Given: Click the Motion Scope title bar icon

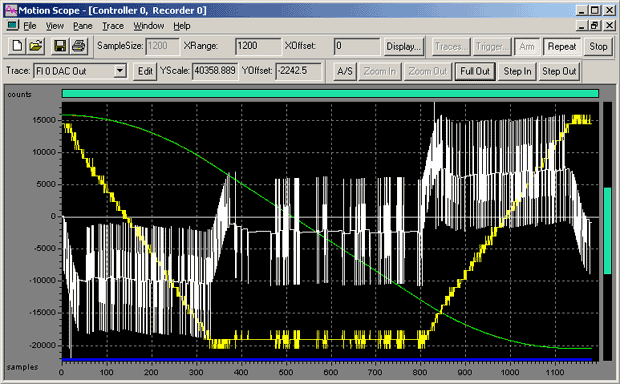Looking at the screenshot, I should tap(11, 10).
